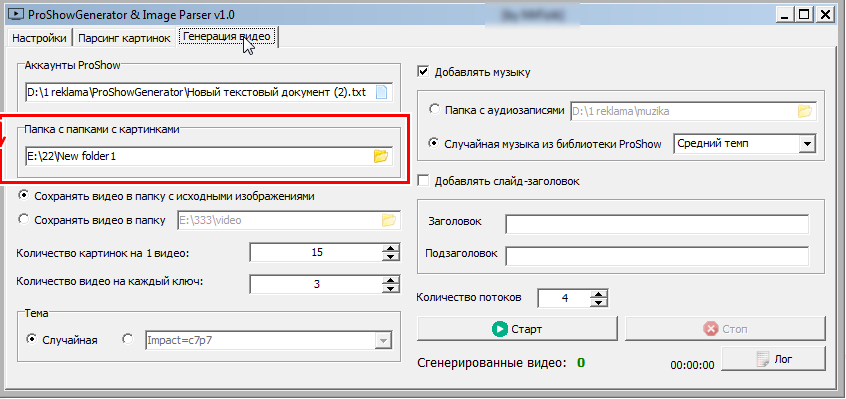Close the ProShowGenerator window
The image size is (846, 399).
tap(824, 15)
